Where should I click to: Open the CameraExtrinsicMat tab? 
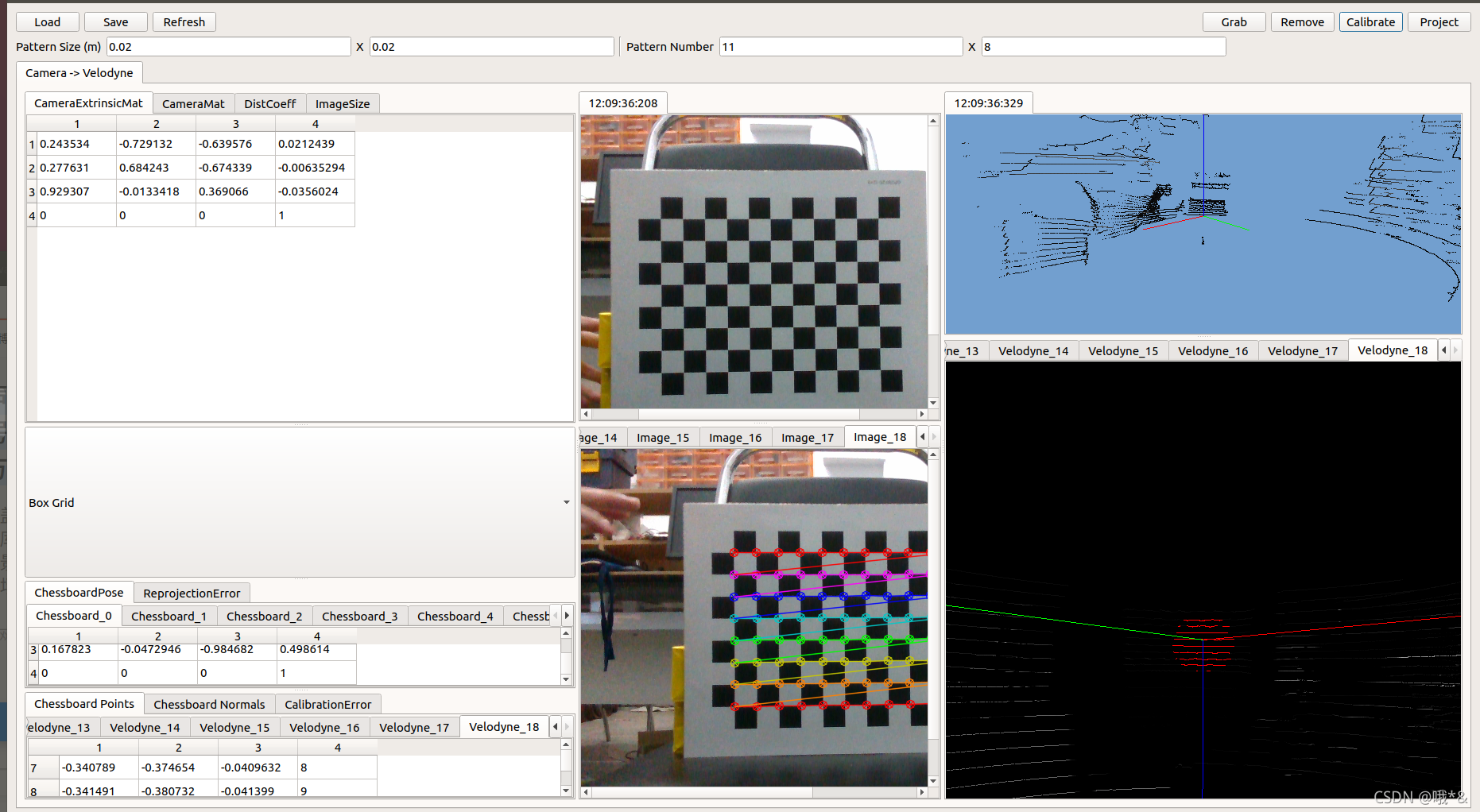tap(88, 103)
